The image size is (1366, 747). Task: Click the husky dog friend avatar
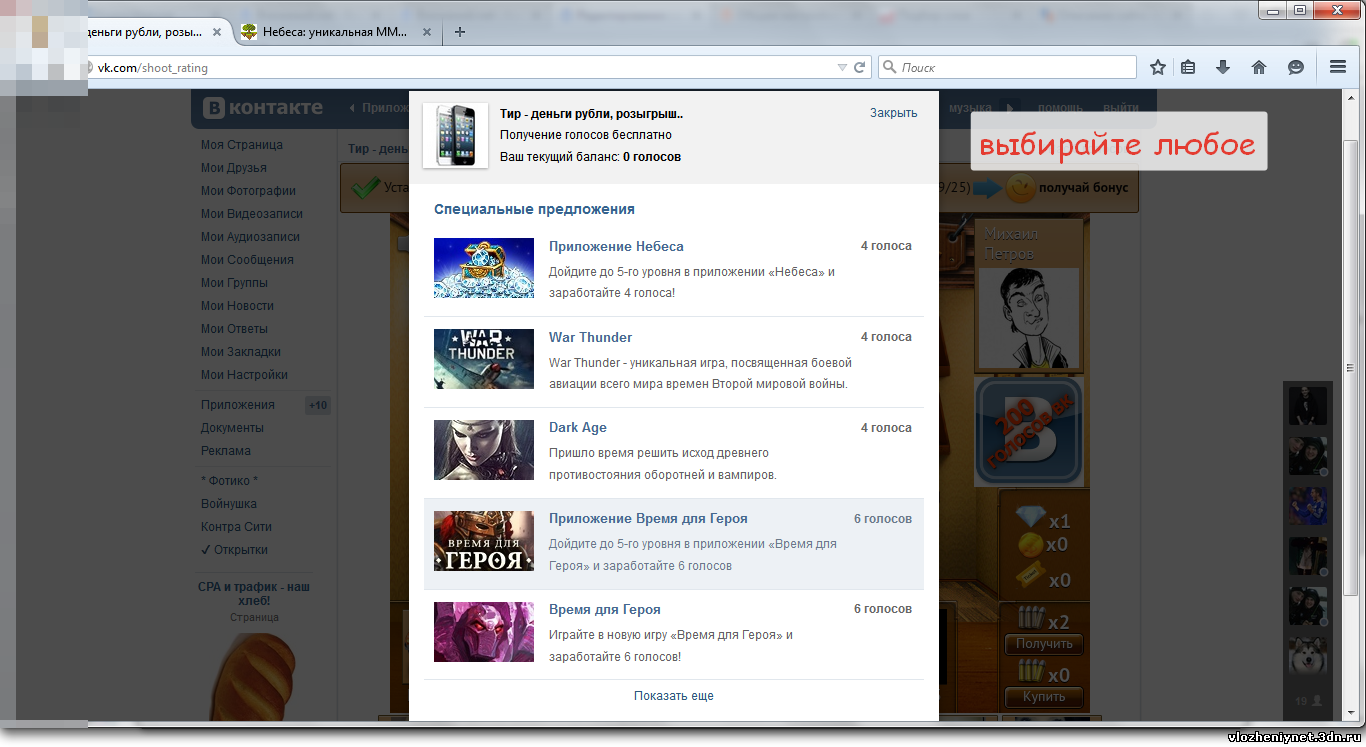pyautogui.click(x=1307, y=656)
